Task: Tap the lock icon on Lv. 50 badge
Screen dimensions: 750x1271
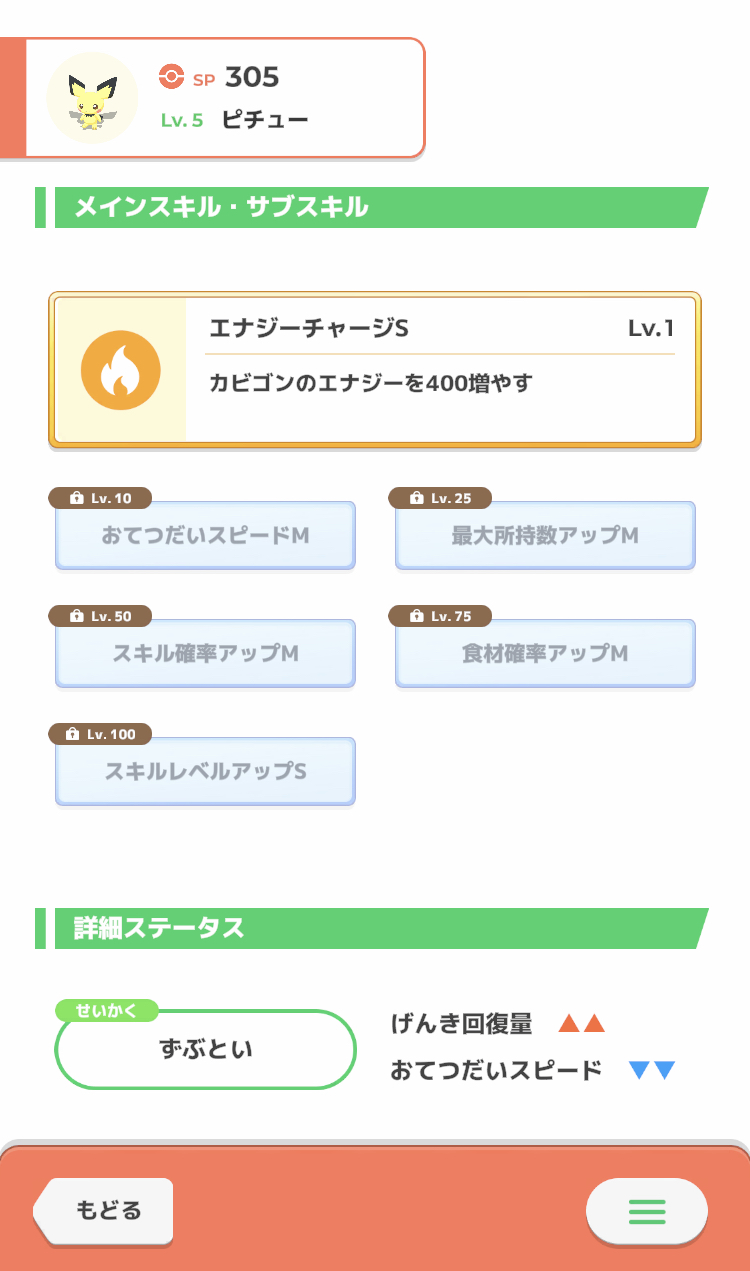Action: click(77, 616)
